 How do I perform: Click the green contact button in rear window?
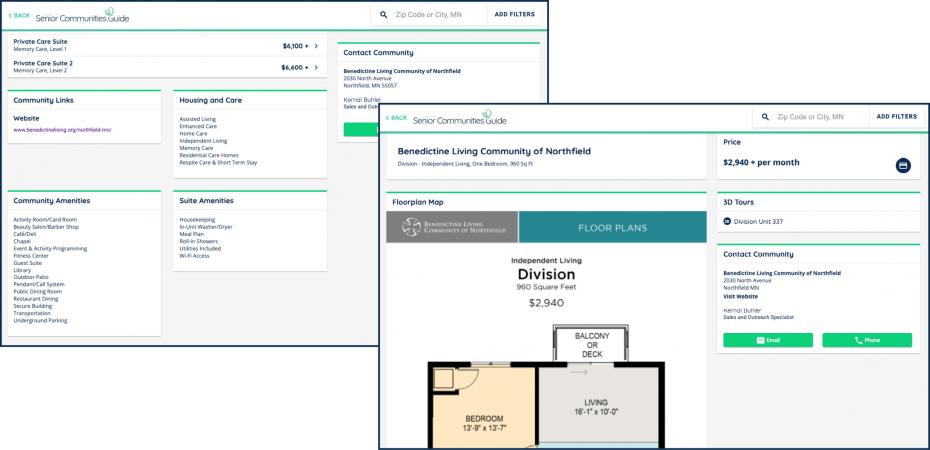(x=361, y=130)
